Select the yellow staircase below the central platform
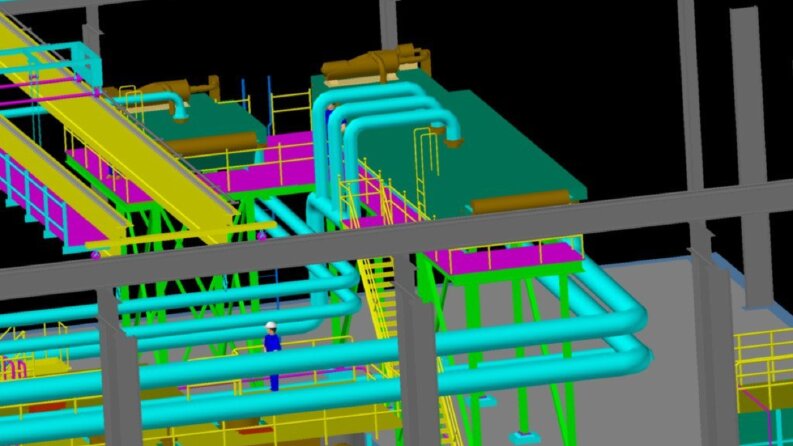793x446 pixels. point(380,298)
